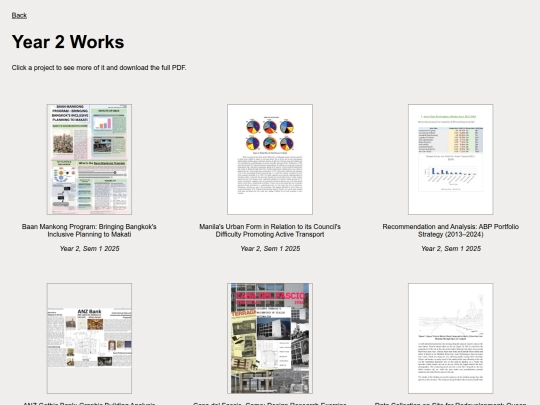The width and height of the screenshot is (540, 405).
Task: Click 'Year 2, Sem 1 2025' under Manila's Urban Form
Action: click(270, 249)
